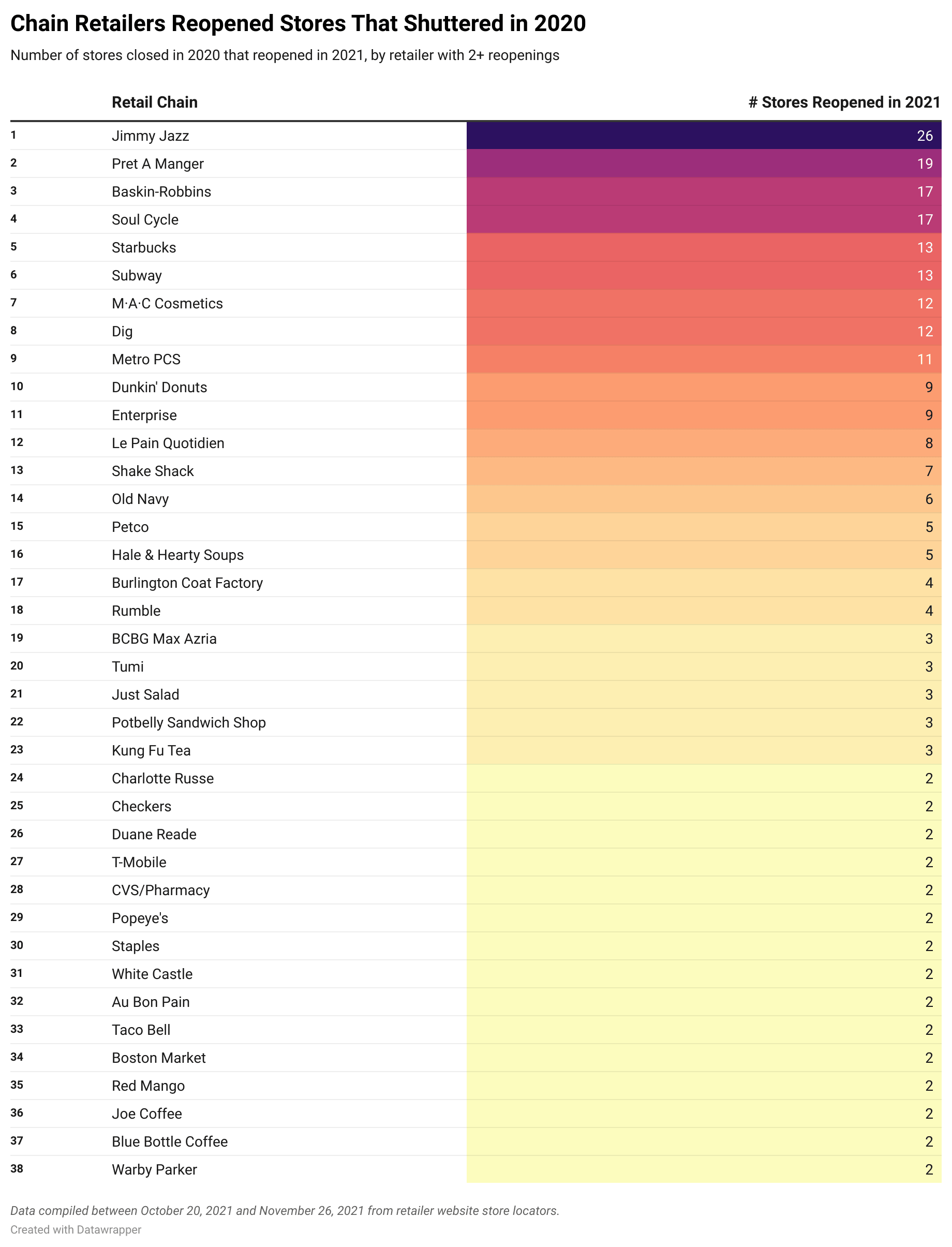Click the Charlotte Russe yellow value cell

click(703, 778)
